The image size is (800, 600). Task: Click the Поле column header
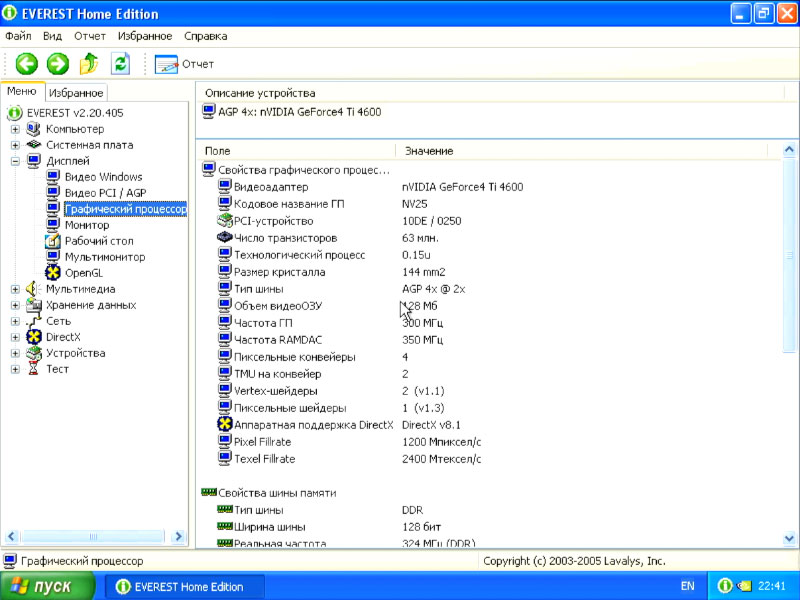[x=217, y=151]
